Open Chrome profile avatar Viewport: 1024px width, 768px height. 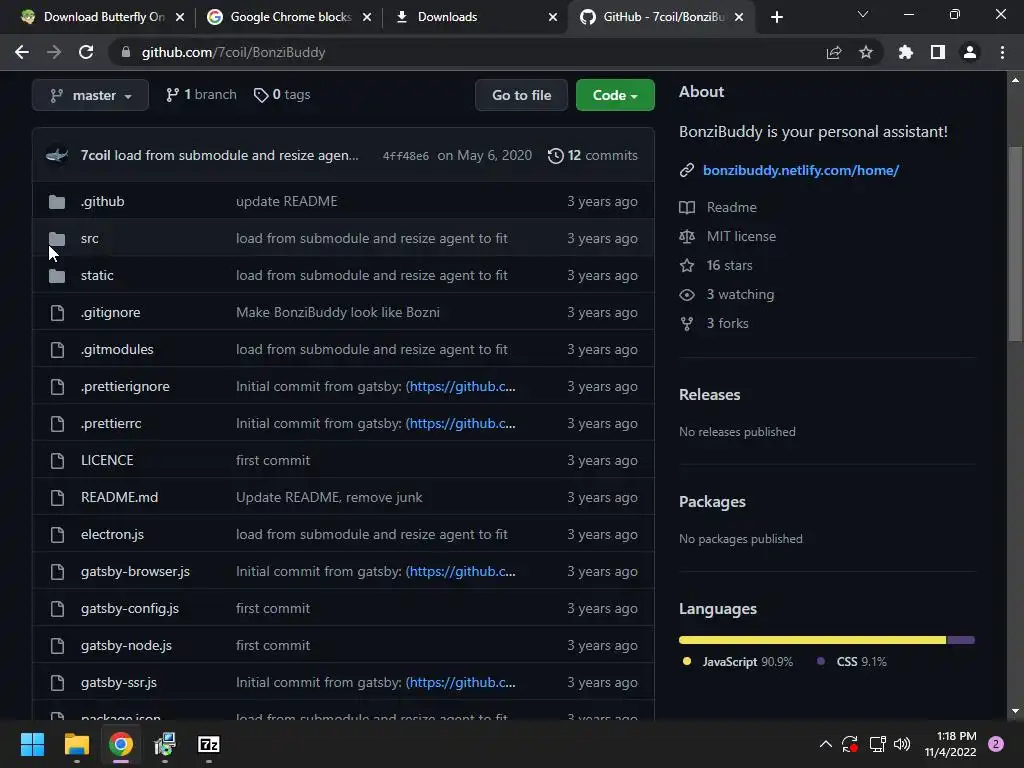(970, 52)
